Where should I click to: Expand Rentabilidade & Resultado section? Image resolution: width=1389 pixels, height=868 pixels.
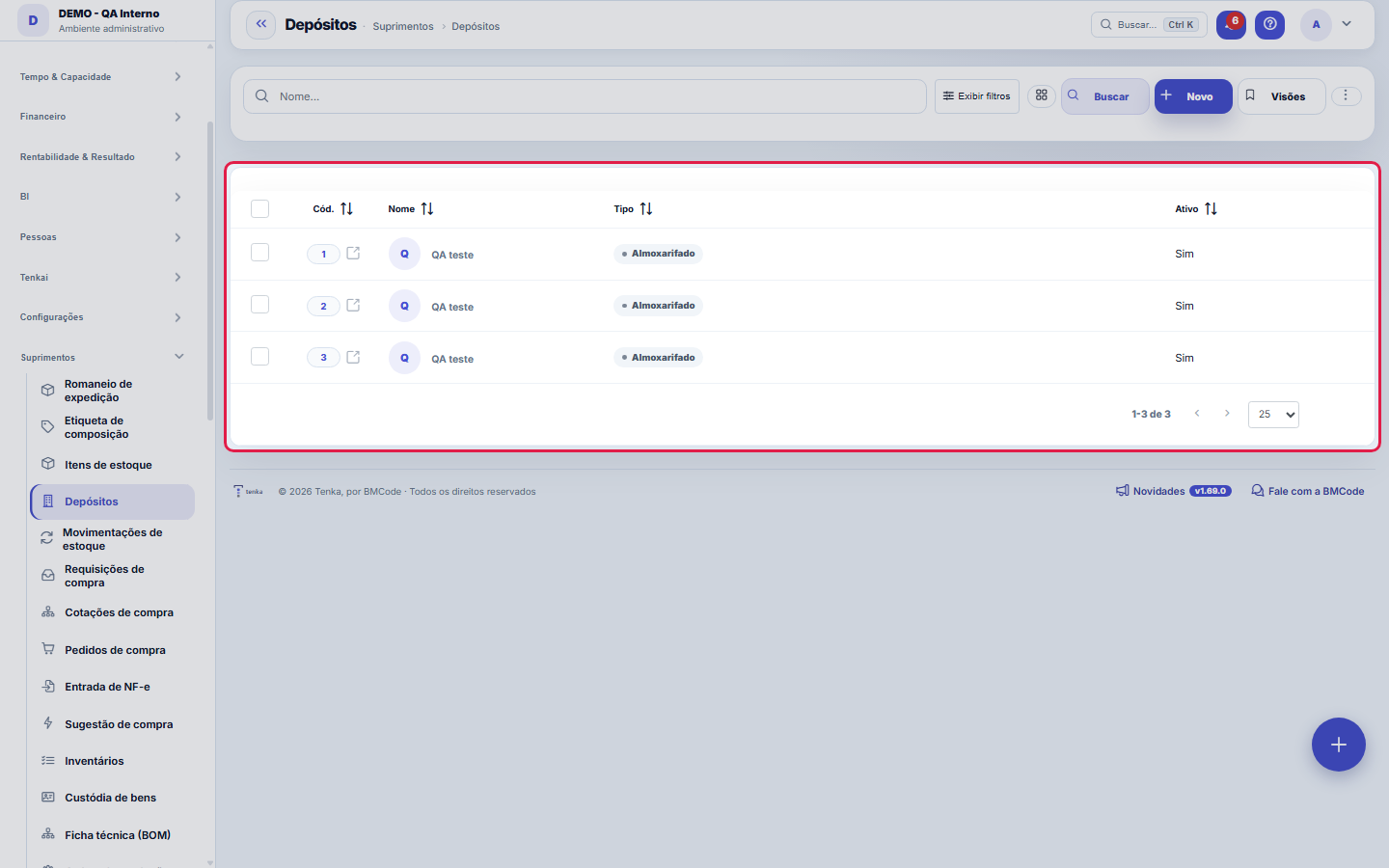[101, 157]
